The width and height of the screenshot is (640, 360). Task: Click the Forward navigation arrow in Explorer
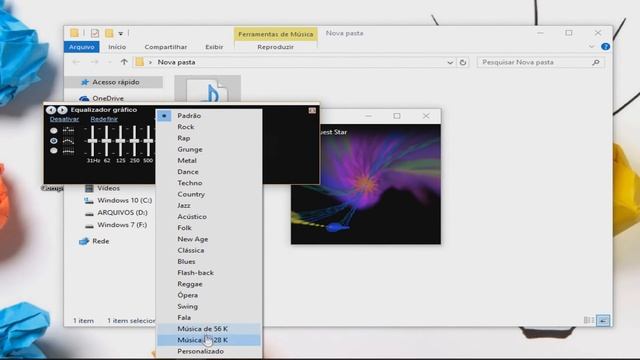(94, 62)
